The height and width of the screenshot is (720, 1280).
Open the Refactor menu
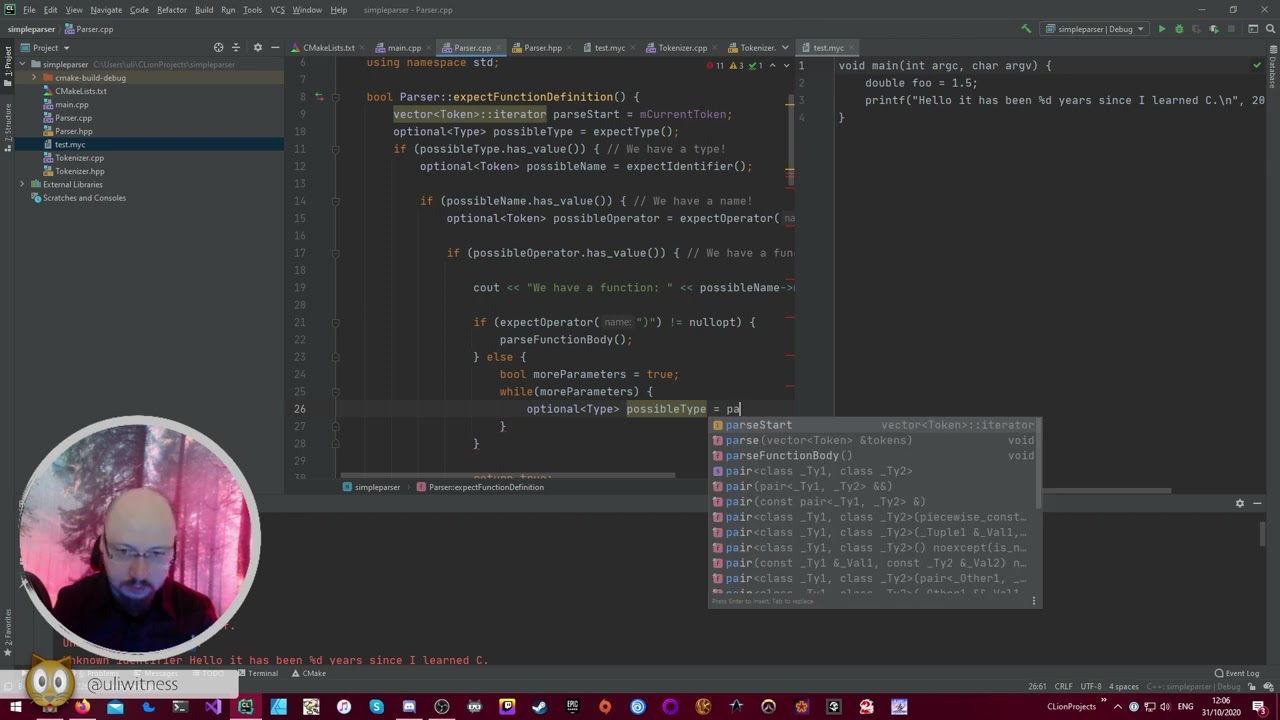click(171, 10)
